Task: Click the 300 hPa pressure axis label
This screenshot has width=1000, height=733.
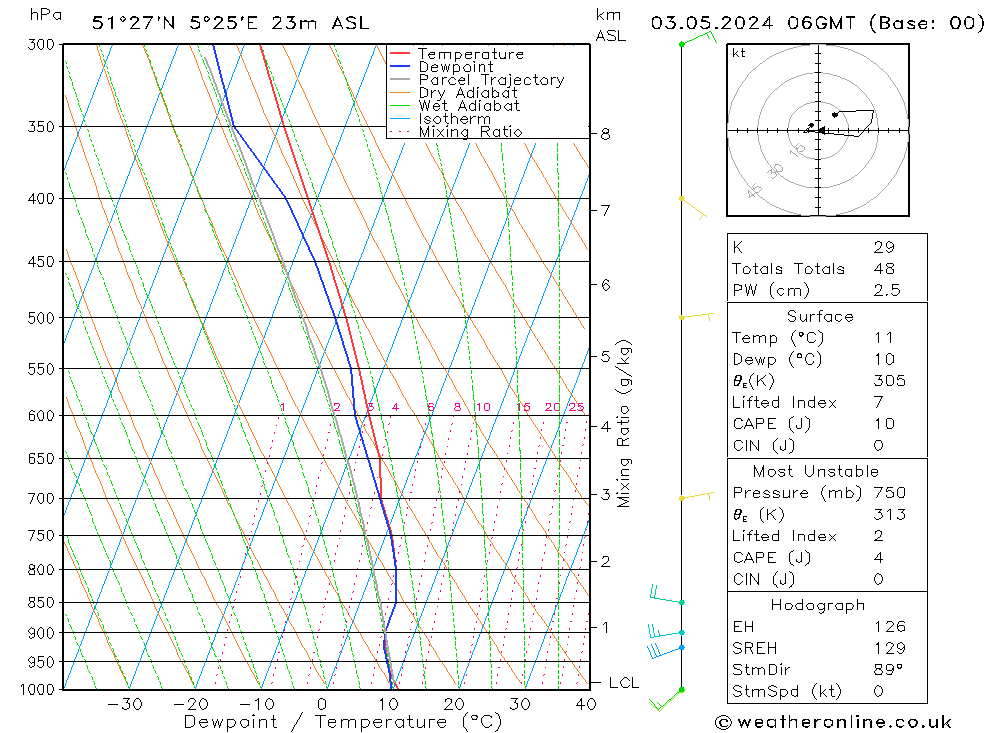Action: click(41, 45)
